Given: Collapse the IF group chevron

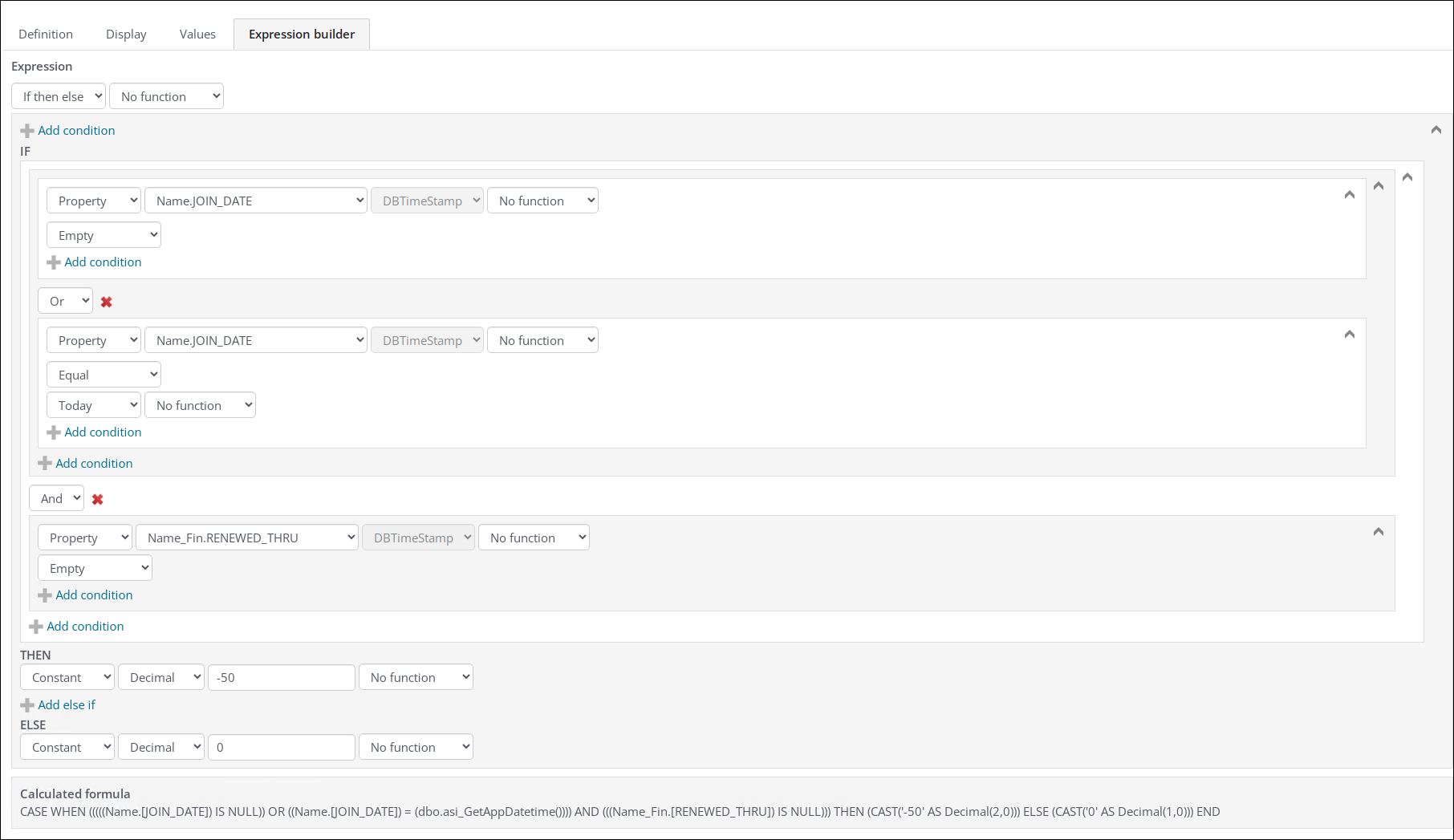Looking at the screenshot, I should pos(1407,177).
